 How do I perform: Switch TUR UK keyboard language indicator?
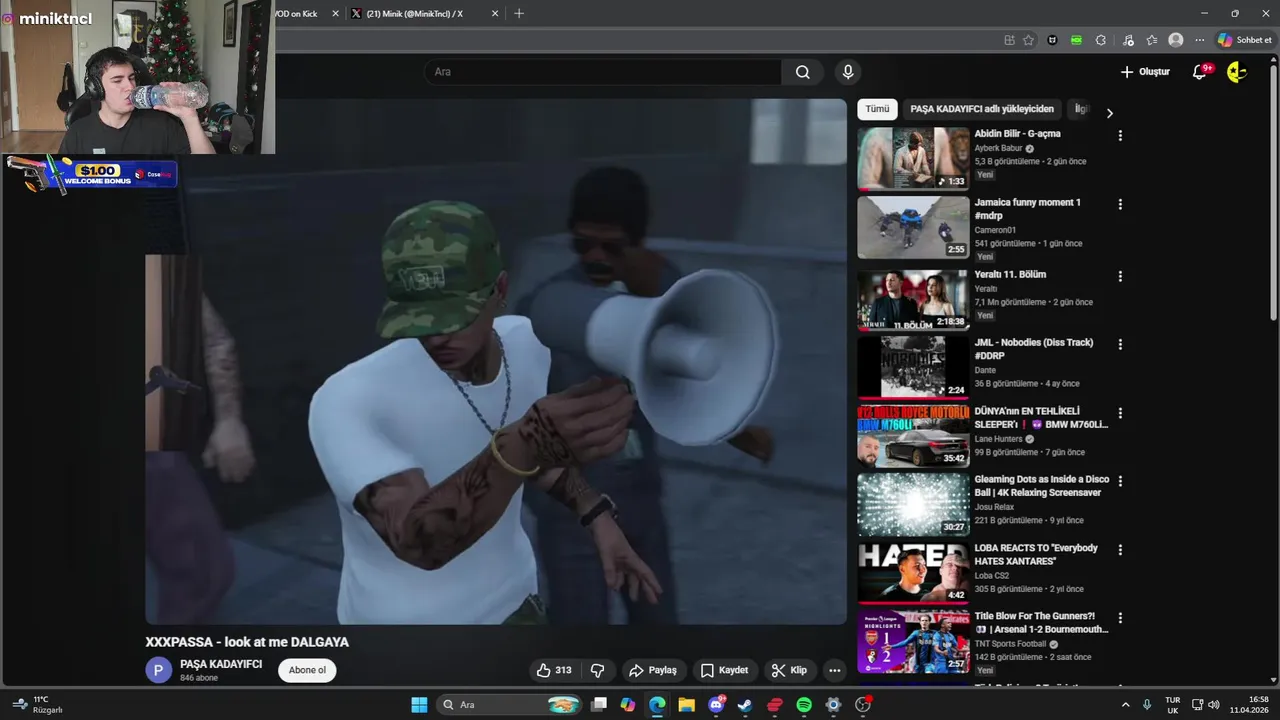(x=1173, y=705)
